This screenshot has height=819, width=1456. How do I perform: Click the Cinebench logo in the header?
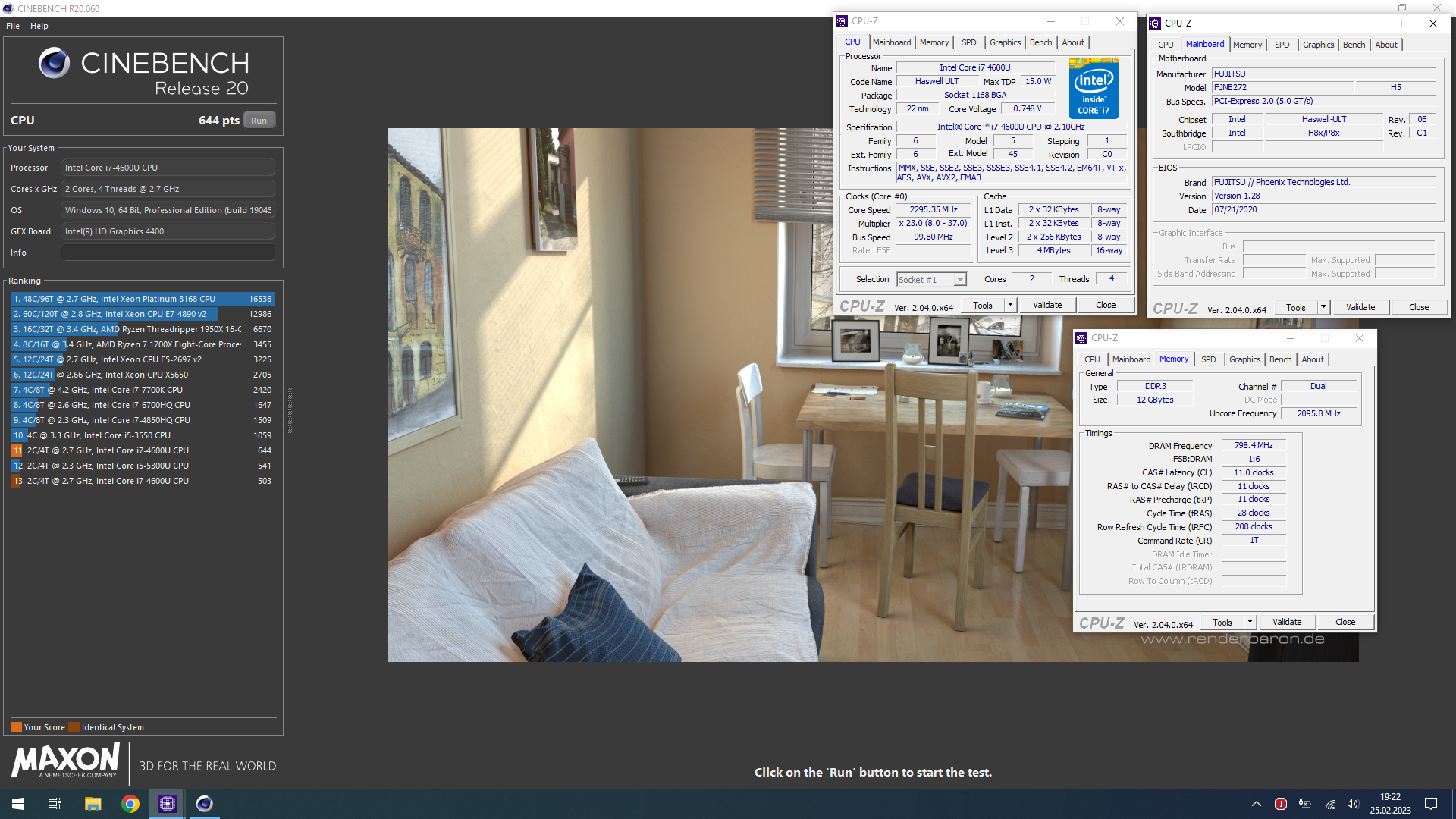144,73
